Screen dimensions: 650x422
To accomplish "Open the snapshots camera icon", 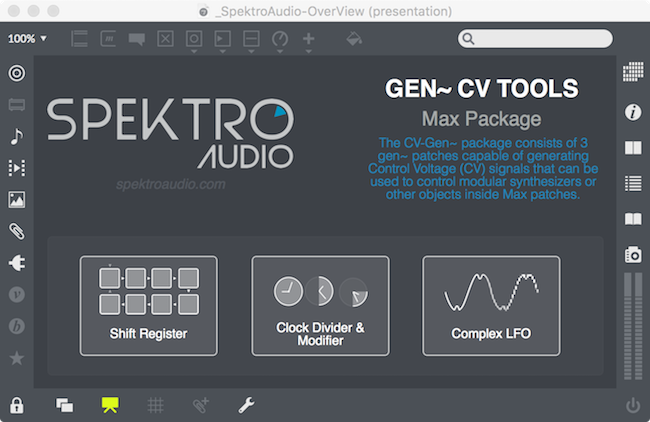I will 633,255.
